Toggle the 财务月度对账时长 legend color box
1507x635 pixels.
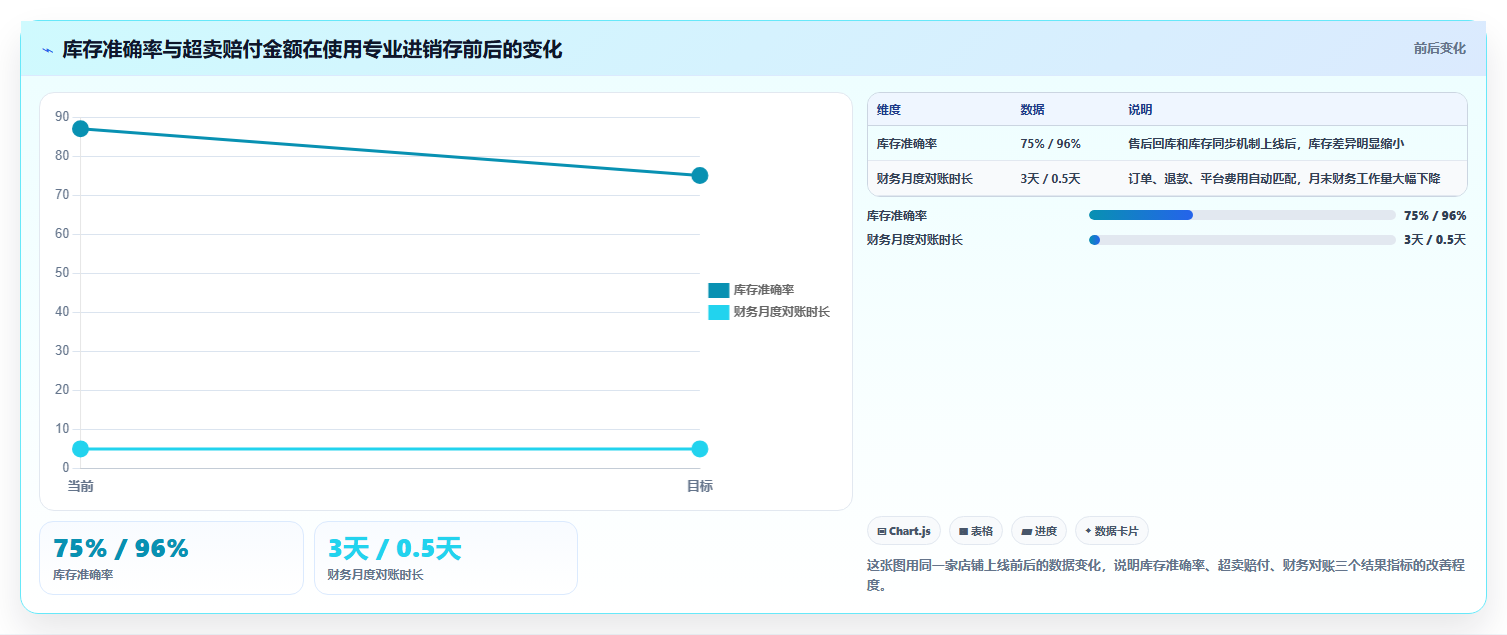tap(718, 312)
